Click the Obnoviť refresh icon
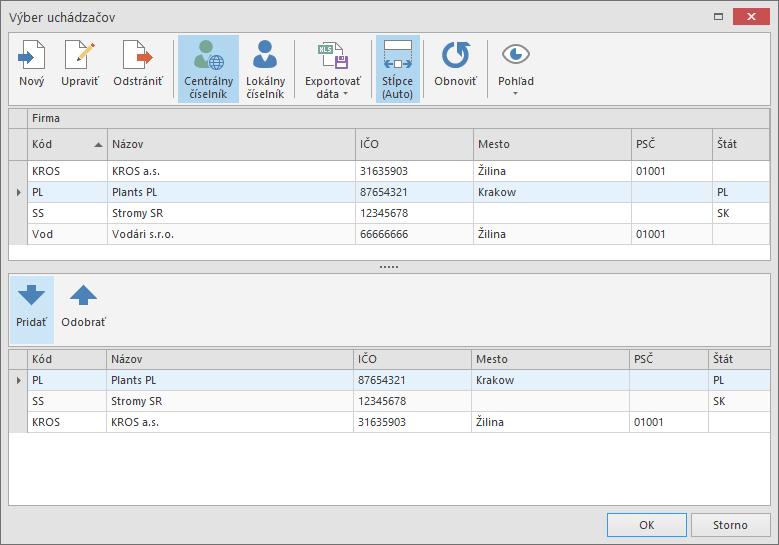This screenshot has width=779, height=545. [x=456, y=55]
